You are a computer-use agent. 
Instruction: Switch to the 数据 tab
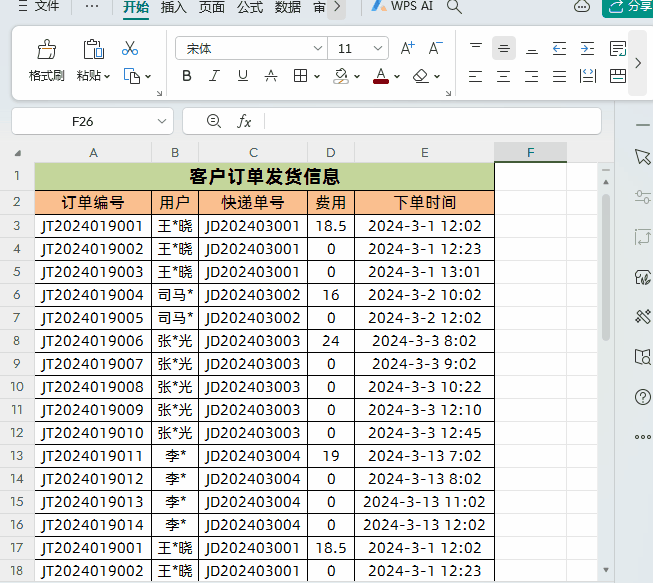288,7
